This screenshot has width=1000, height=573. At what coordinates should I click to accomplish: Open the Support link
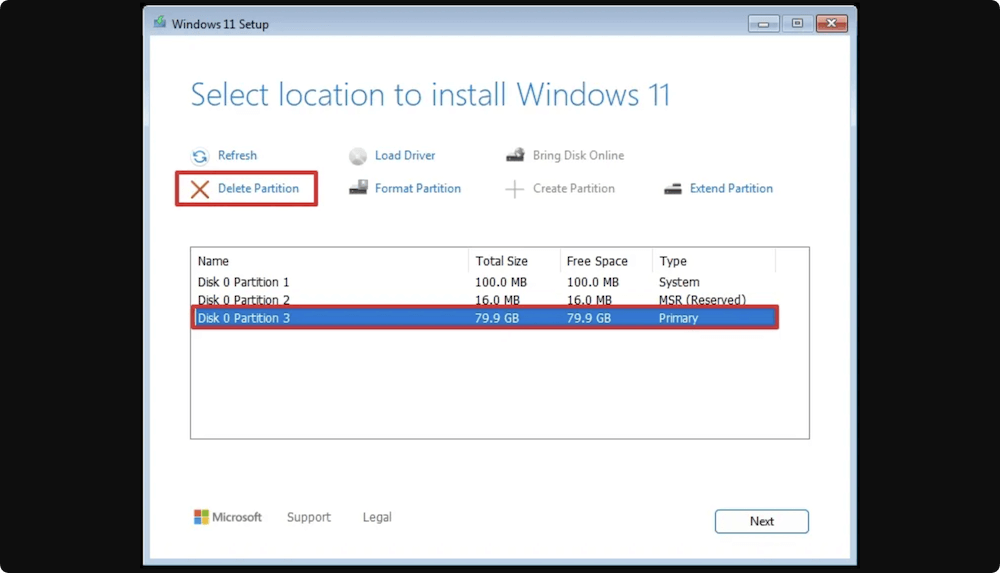tap(309, 517)
